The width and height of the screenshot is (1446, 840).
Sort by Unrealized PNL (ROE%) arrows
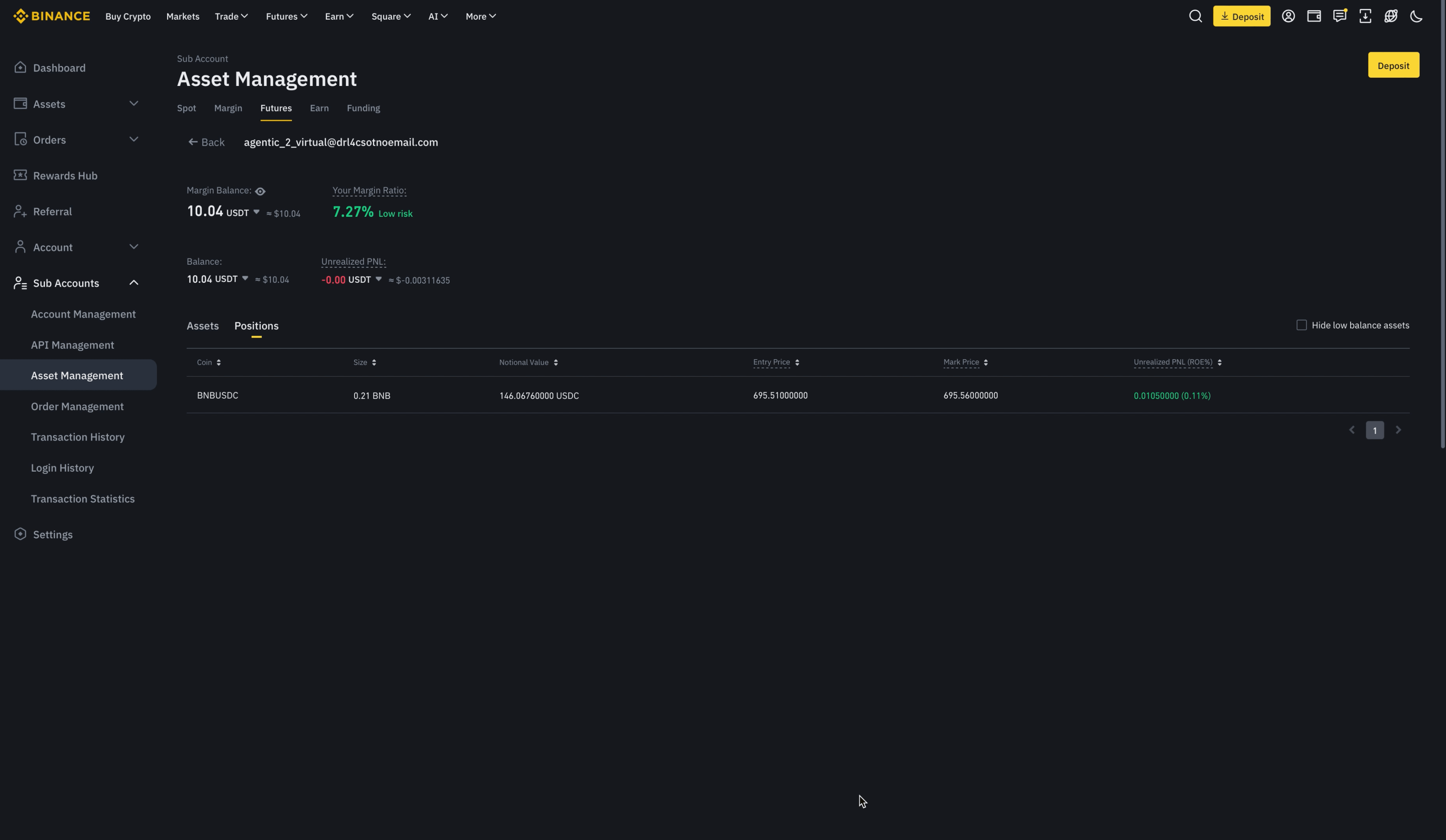click(x=1219, y=363)
